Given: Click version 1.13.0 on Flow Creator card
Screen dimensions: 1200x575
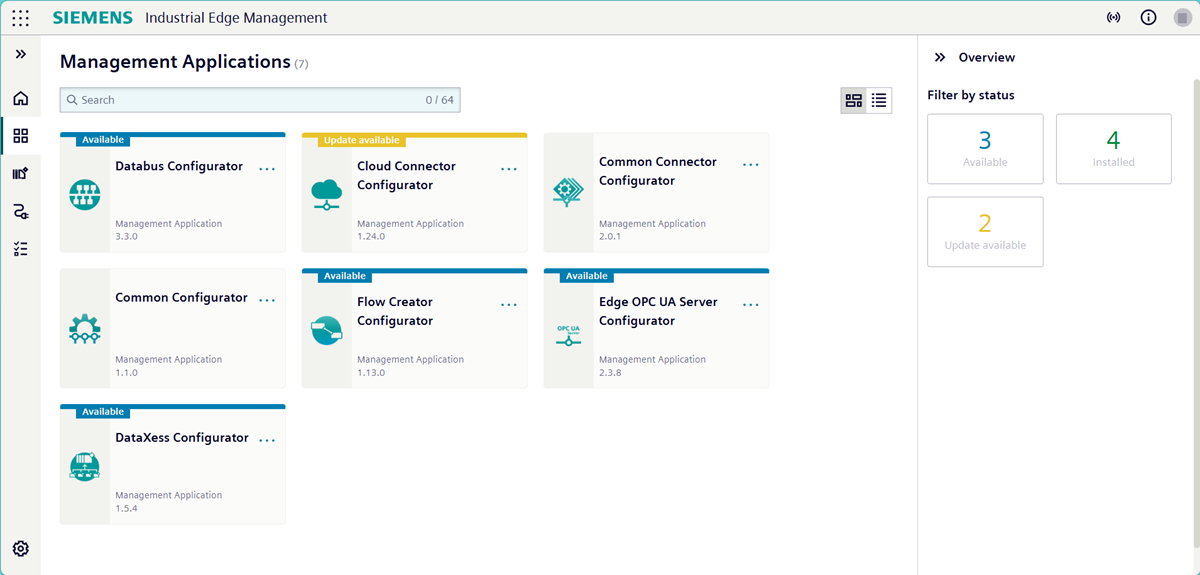Looking at the screenshot, I should [x=371, y=373].
